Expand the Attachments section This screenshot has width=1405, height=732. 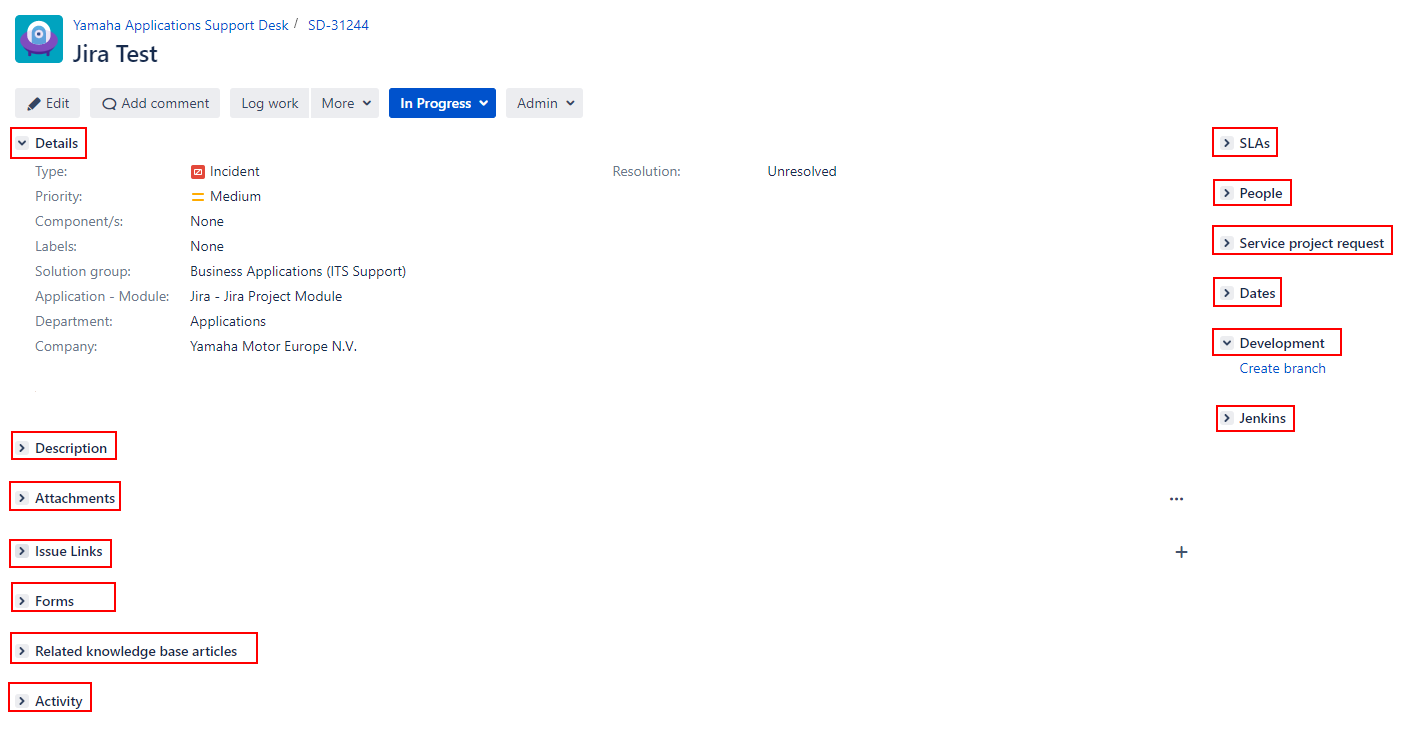[22, 498]
